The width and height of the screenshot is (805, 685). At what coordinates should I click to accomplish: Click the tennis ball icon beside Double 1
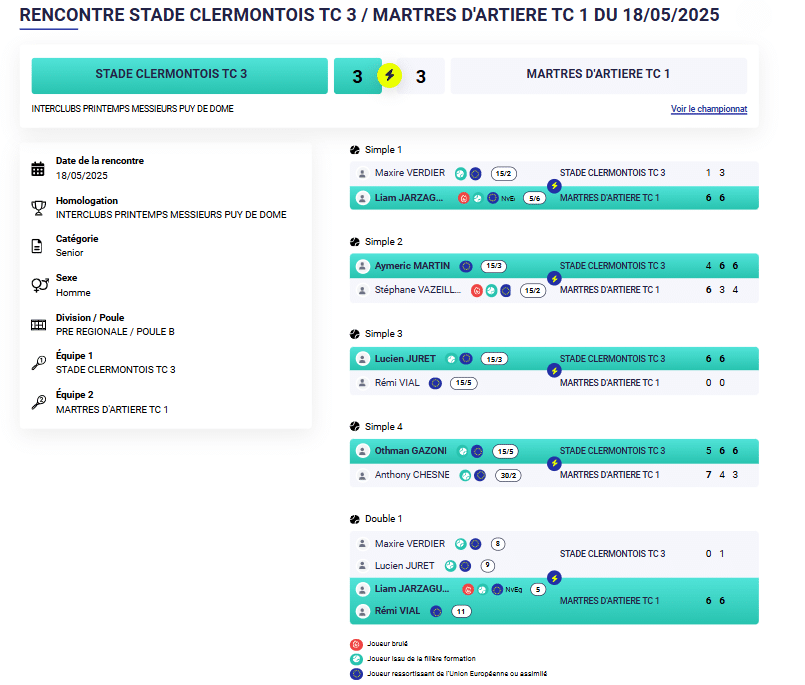(355, 519)
